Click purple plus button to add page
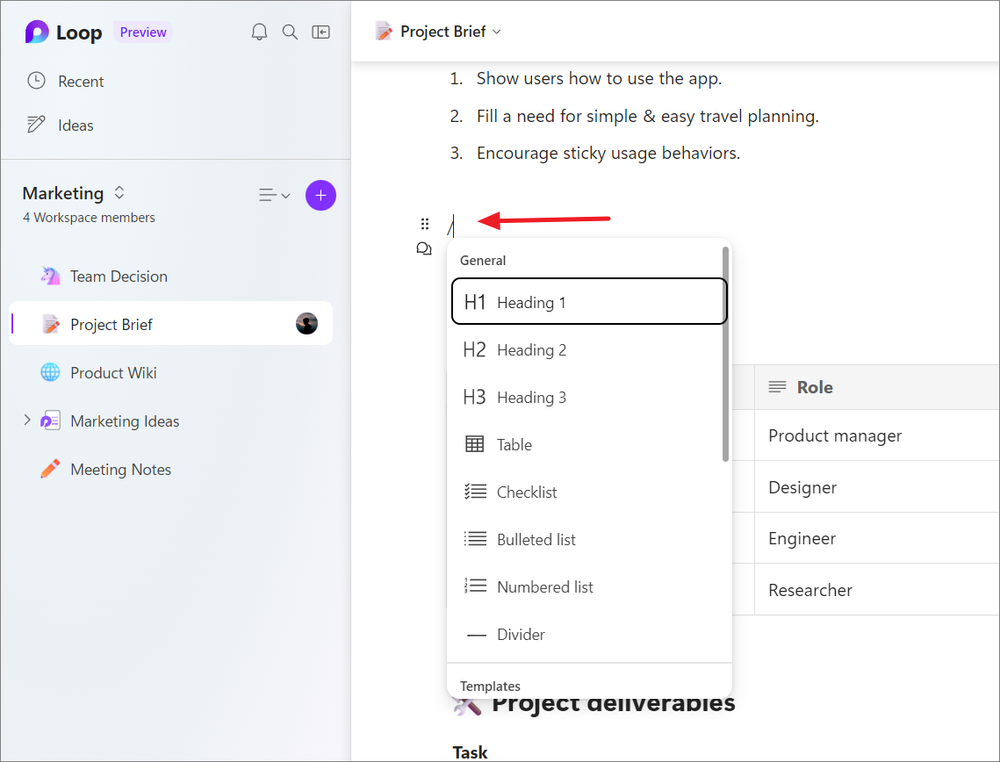This screenshot has width=1000, height=762. pos(321,195)
